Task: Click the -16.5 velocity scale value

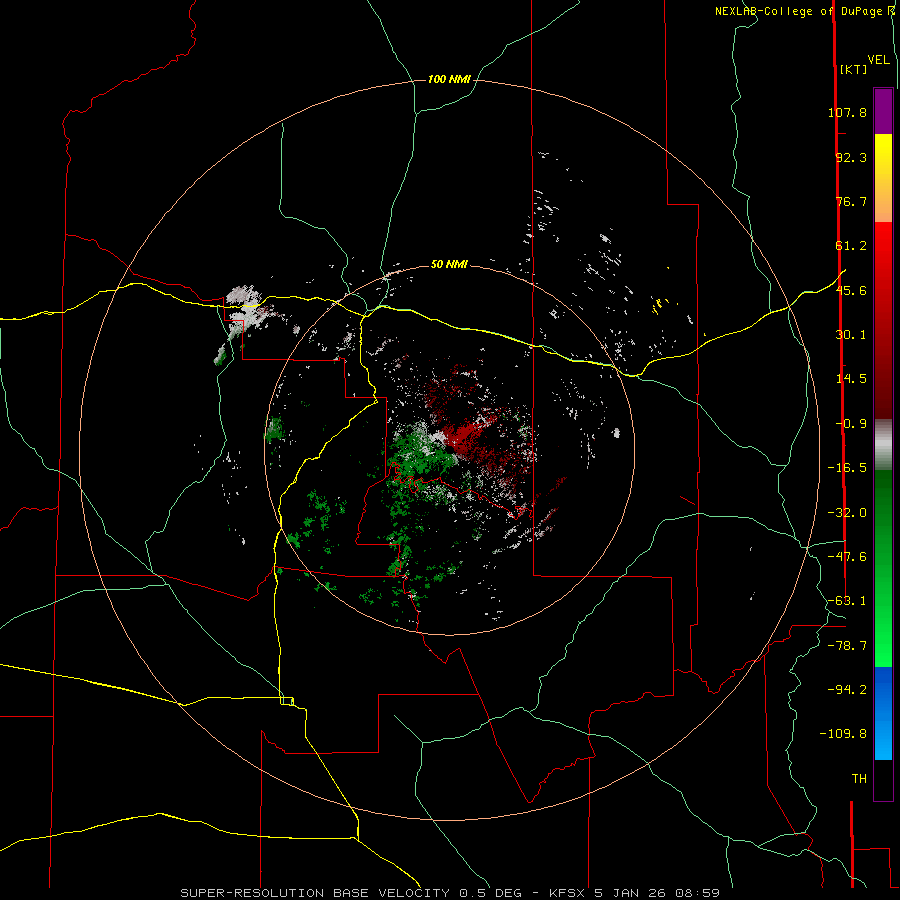Action: (847, 468)
